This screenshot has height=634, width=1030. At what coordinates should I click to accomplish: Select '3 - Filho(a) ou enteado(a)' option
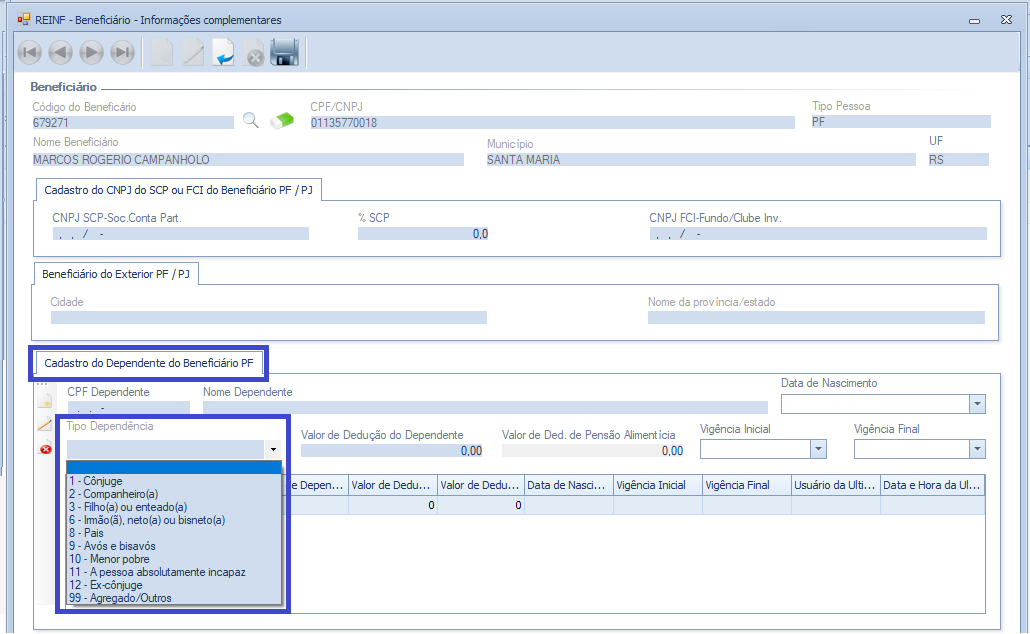click(x=128, y=507)
